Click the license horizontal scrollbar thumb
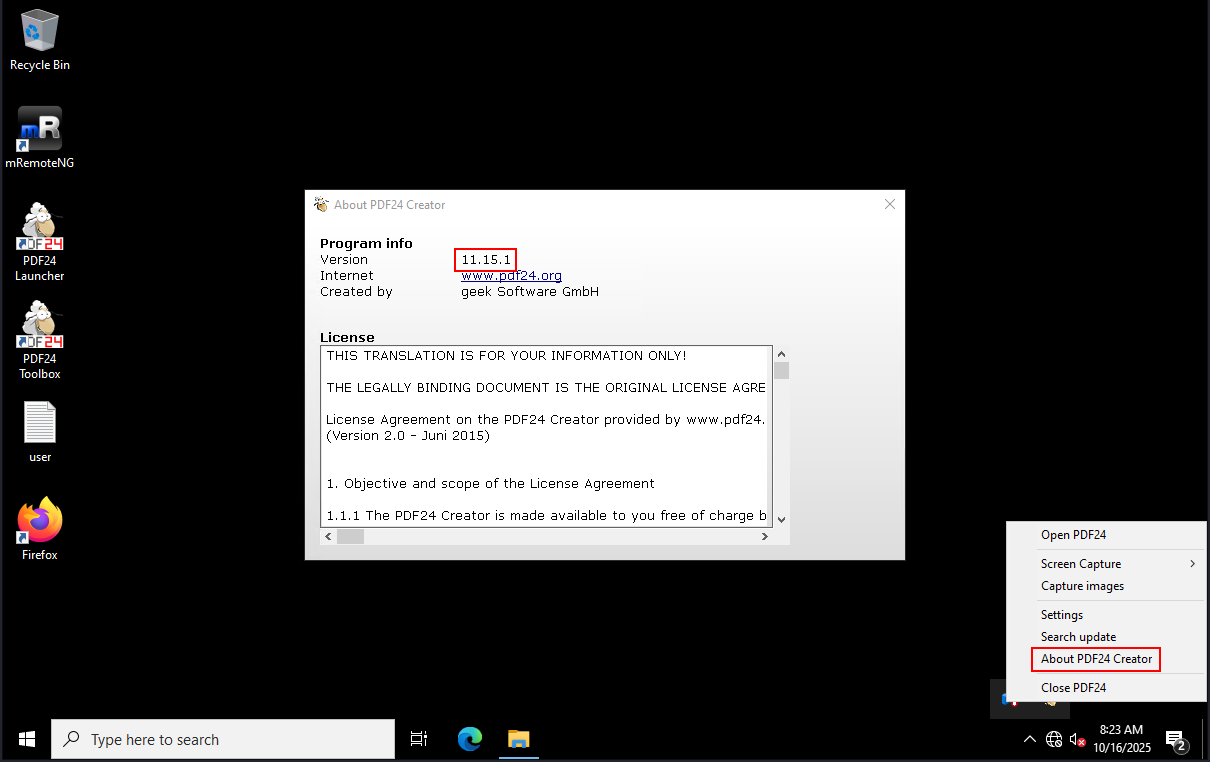Screen dimensions: 1210x762 coord(350,536)
